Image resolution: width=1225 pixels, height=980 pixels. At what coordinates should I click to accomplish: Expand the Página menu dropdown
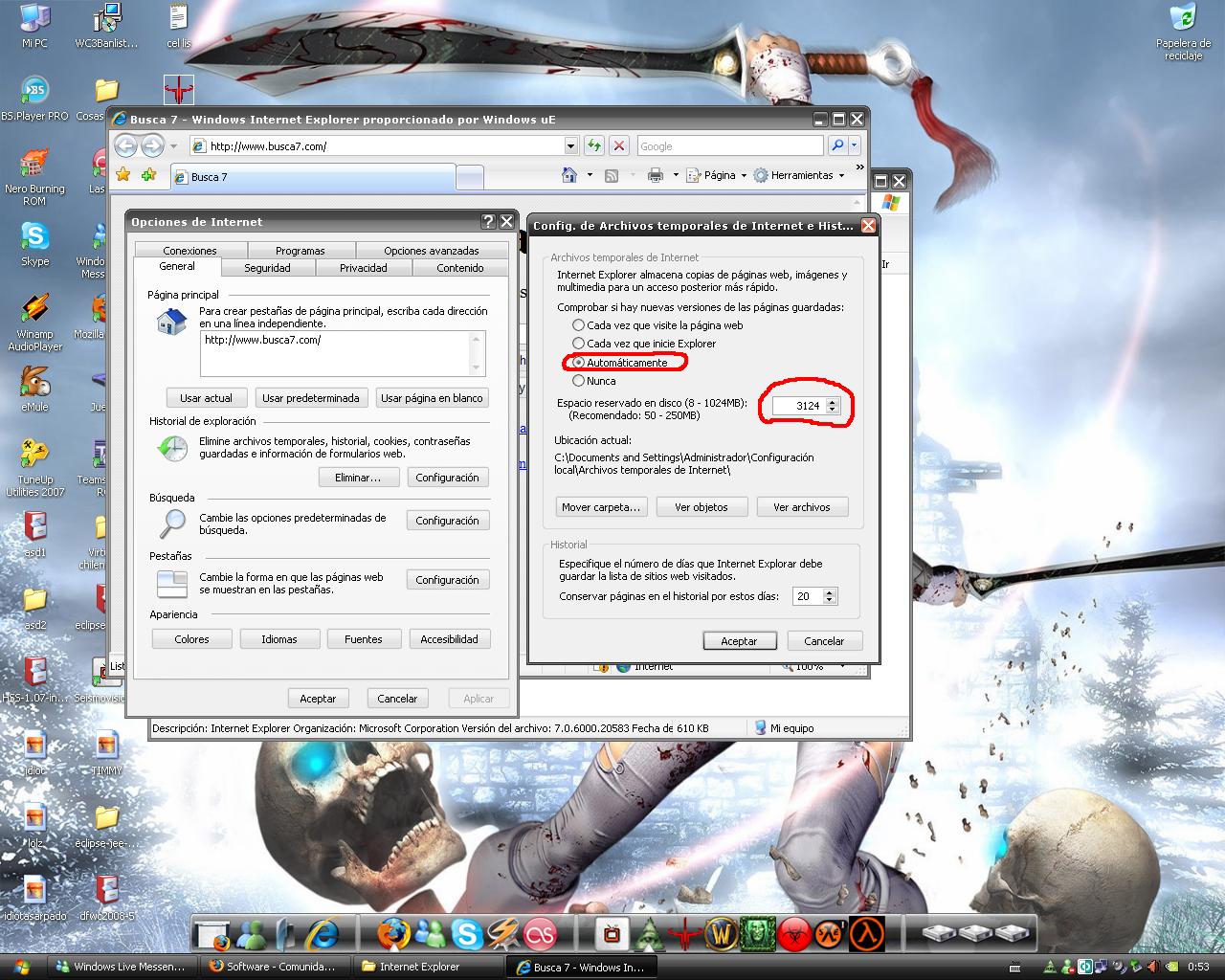tap(744, 176)
